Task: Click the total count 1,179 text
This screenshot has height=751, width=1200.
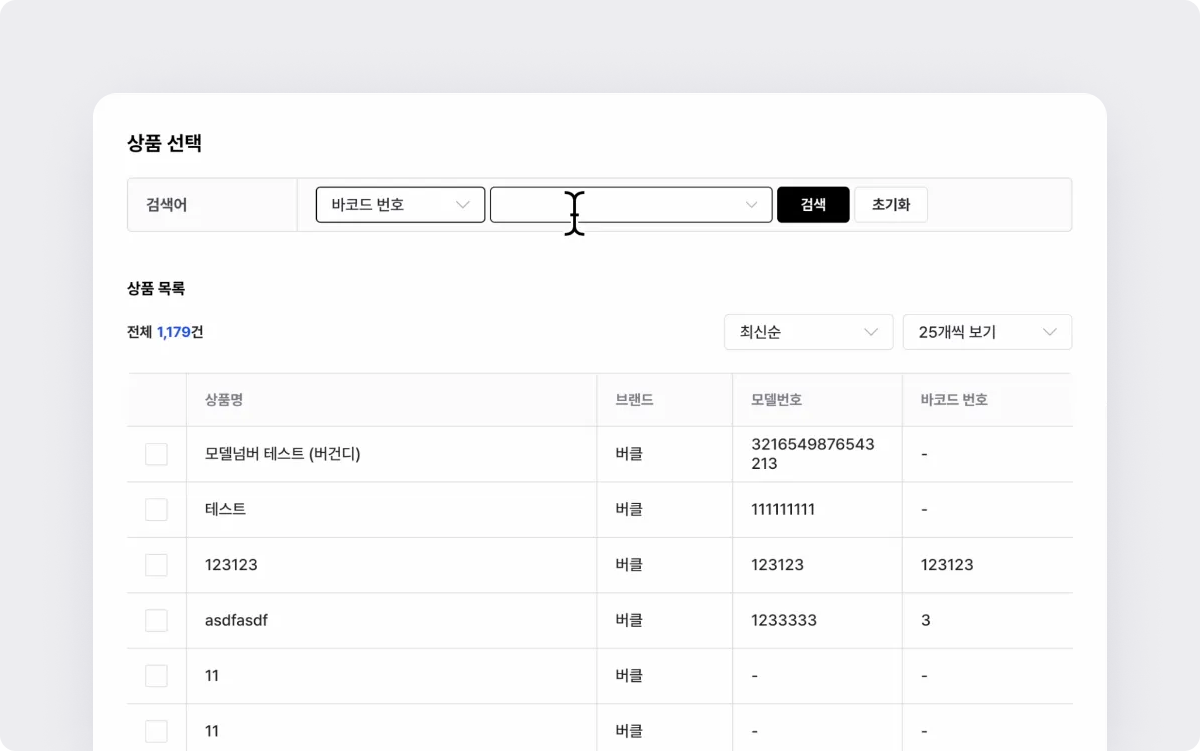Action: 174,332
